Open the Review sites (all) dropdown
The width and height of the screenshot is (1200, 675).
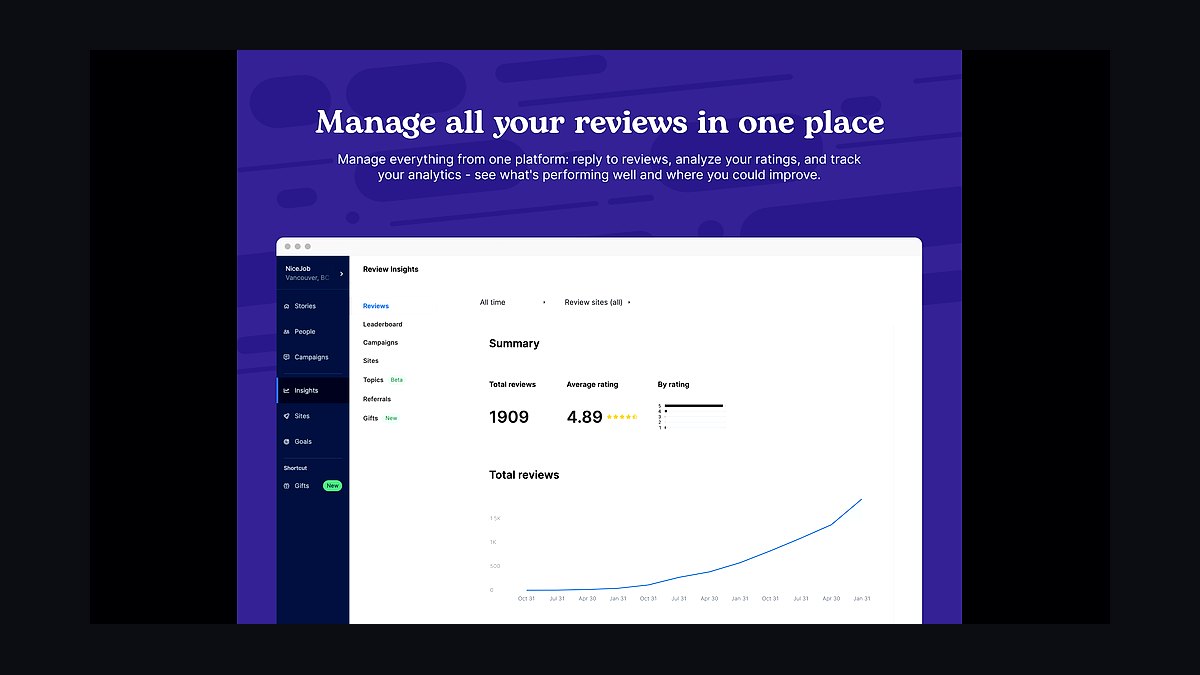click(597, 302)
